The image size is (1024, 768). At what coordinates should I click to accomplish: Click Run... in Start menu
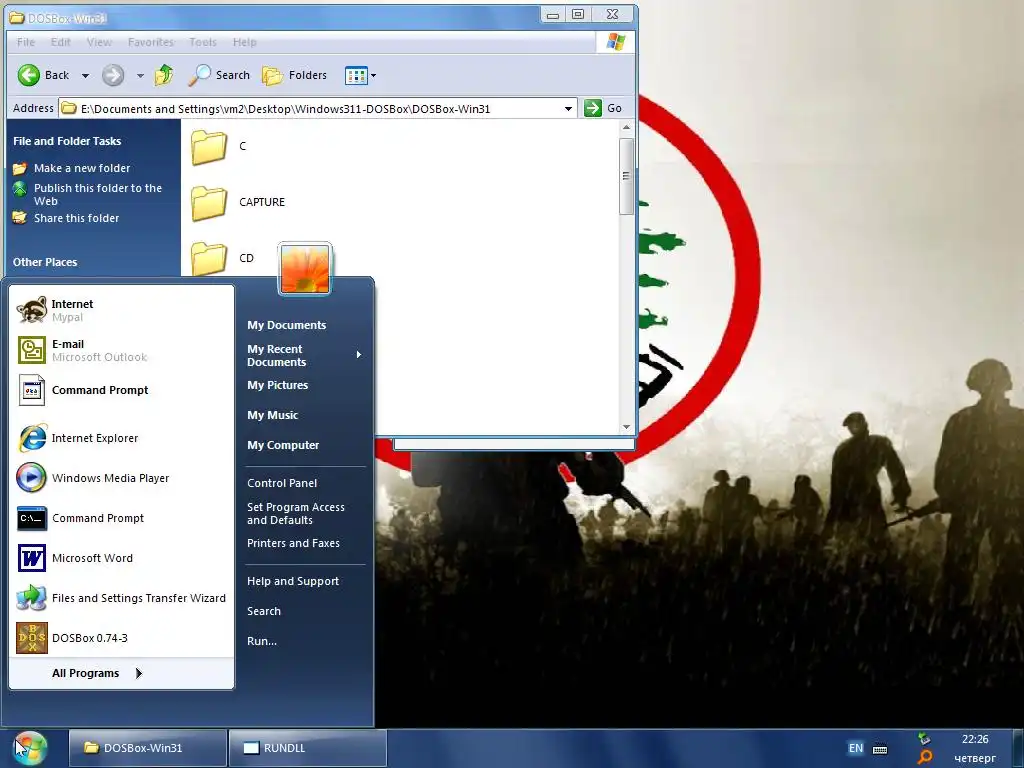point(262,641)
